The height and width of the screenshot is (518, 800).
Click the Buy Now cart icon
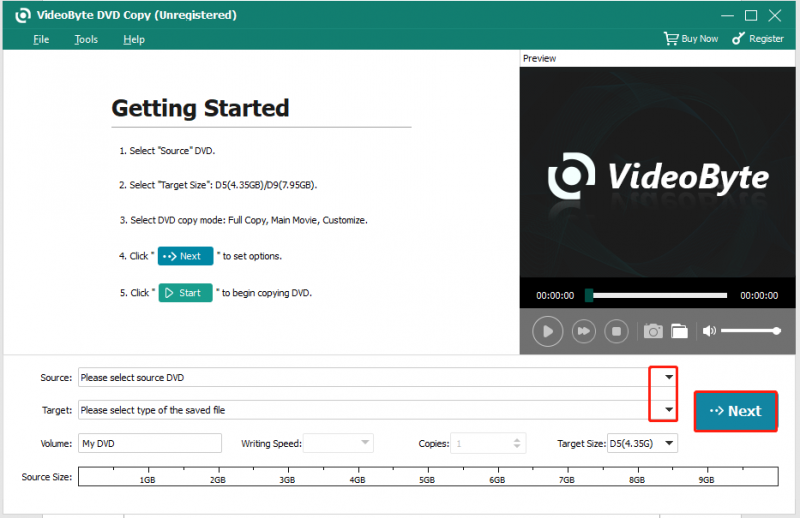tap(671, 38)
